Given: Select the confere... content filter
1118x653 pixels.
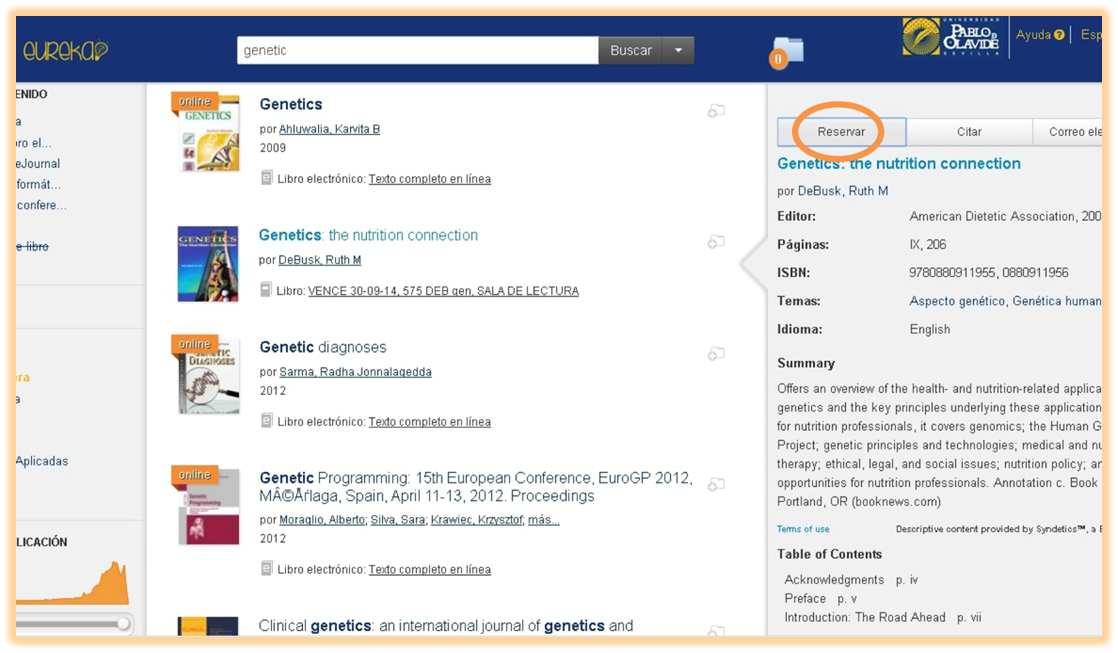Looking at the screenshot, I should pos(41,205).
